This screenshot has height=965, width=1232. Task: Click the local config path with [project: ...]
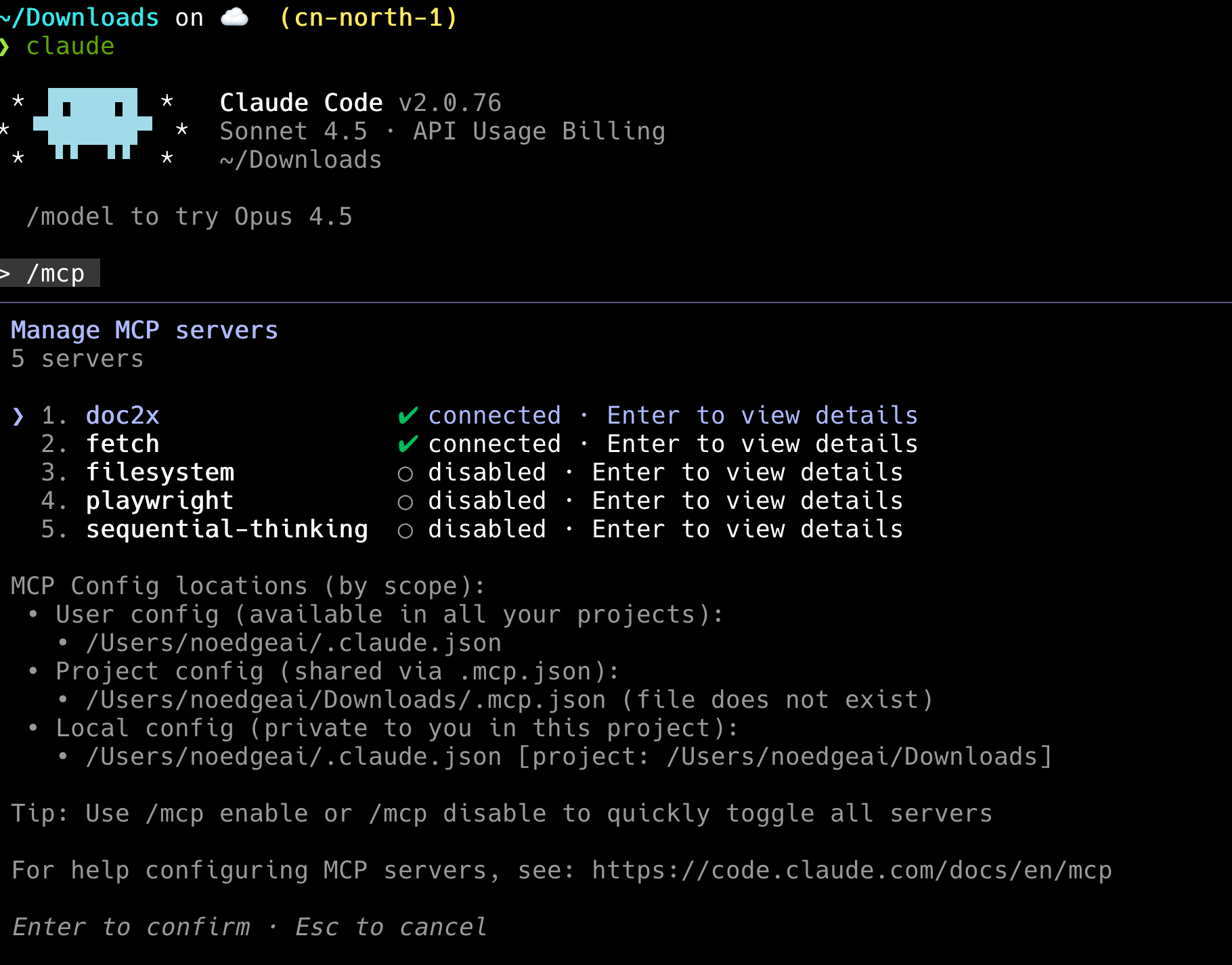[x=569, y=757]
